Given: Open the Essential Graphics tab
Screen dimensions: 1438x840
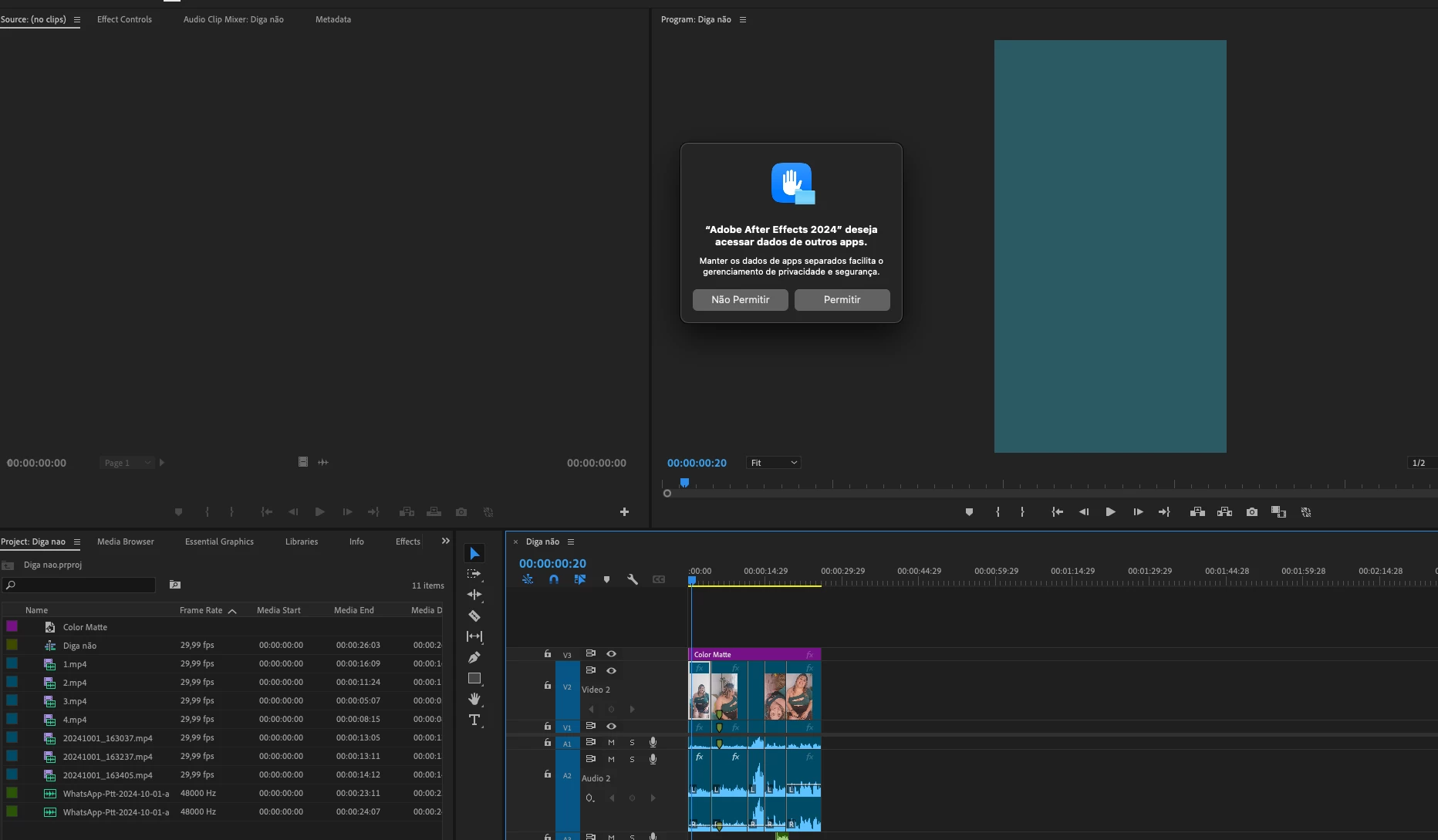Looking at the screenshot, I should (x=219, y=541).
